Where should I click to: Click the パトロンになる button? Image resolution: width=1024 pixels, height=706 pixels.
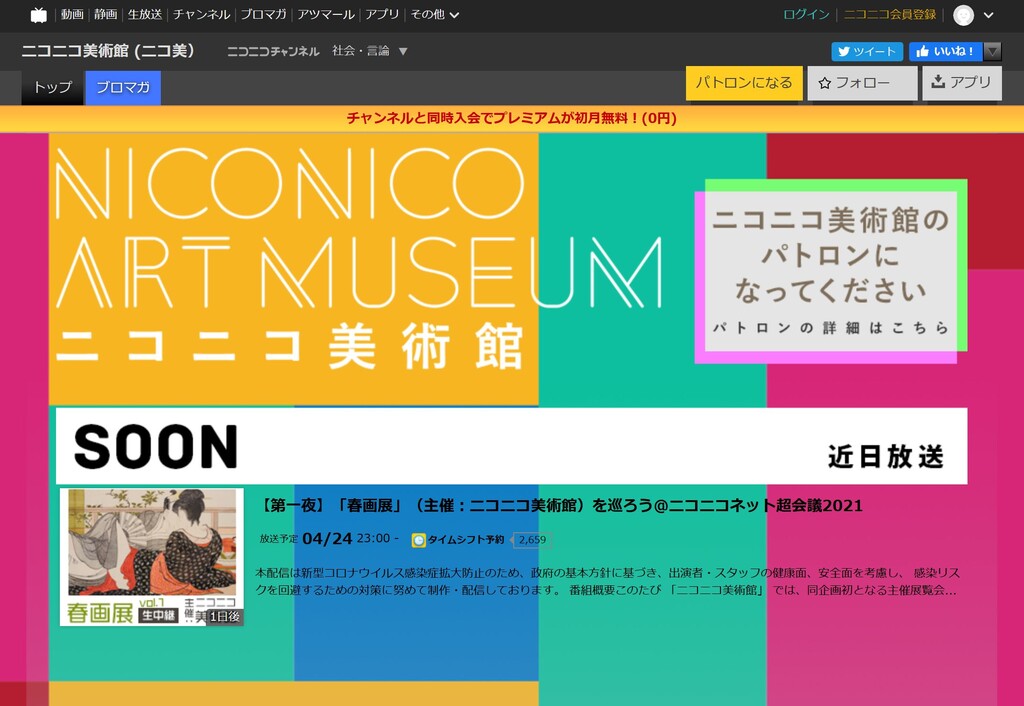pos(744,83)
